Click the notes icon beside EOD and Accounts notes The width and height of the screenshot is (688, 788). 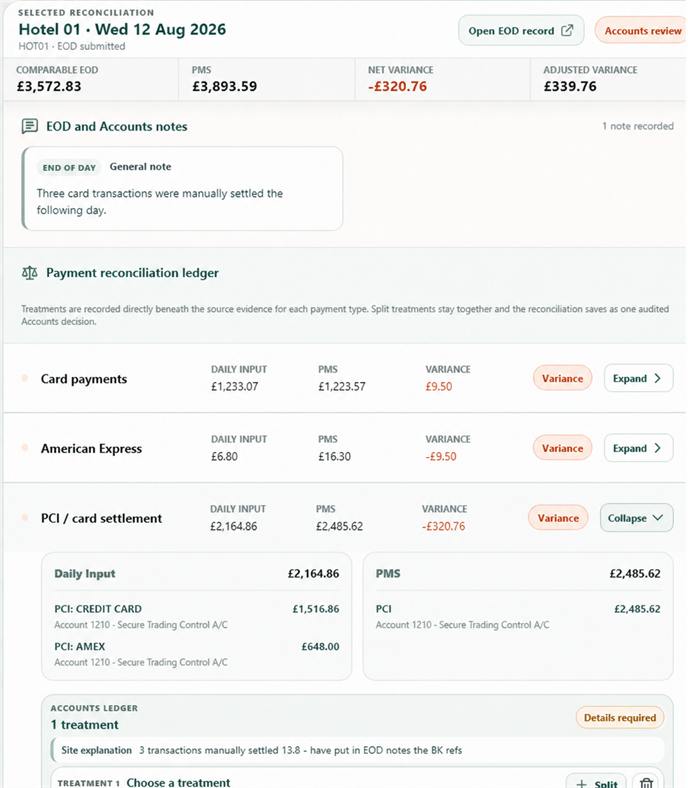(30, 126)
